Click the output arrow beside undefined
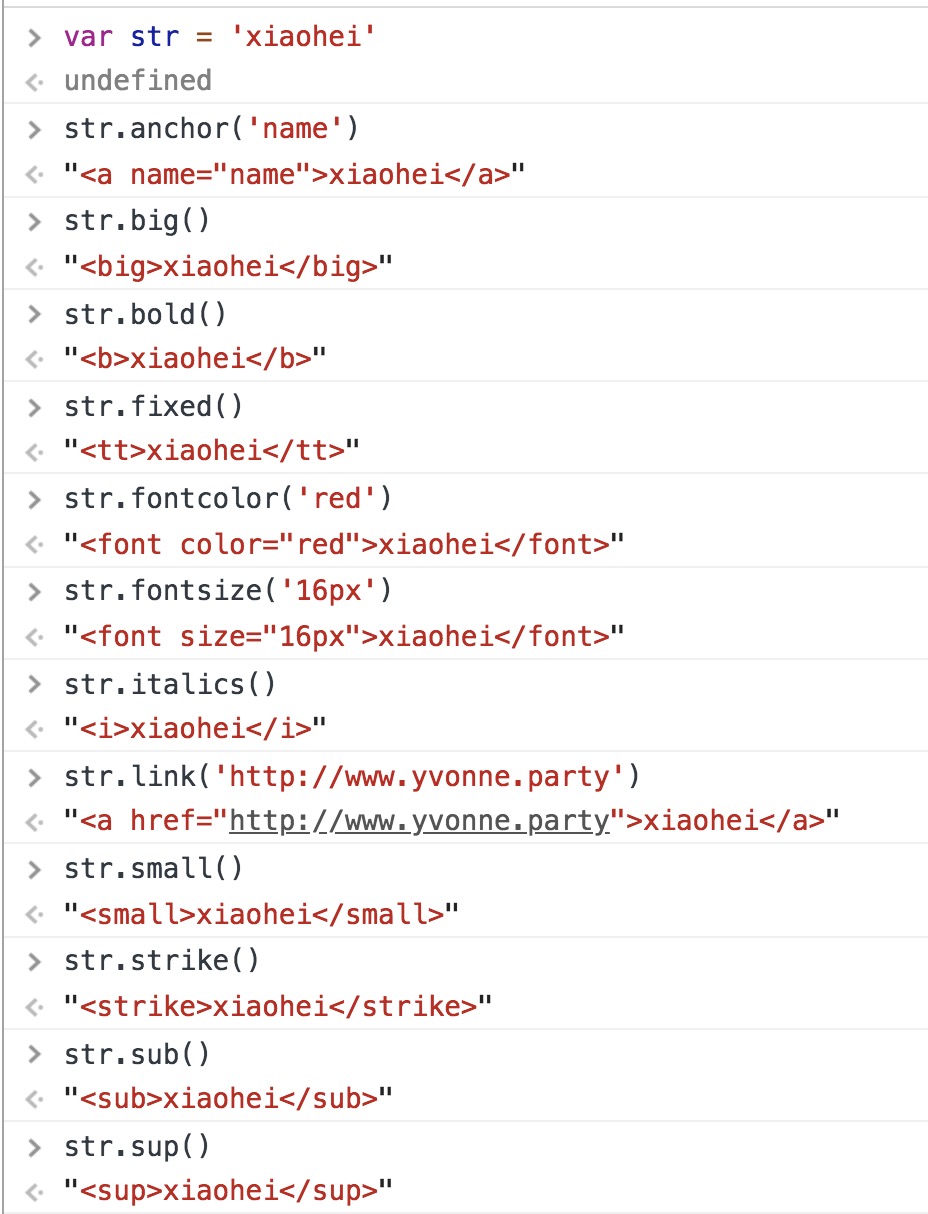This screenshot has height=1214, width=928. [x=35, y=82]
